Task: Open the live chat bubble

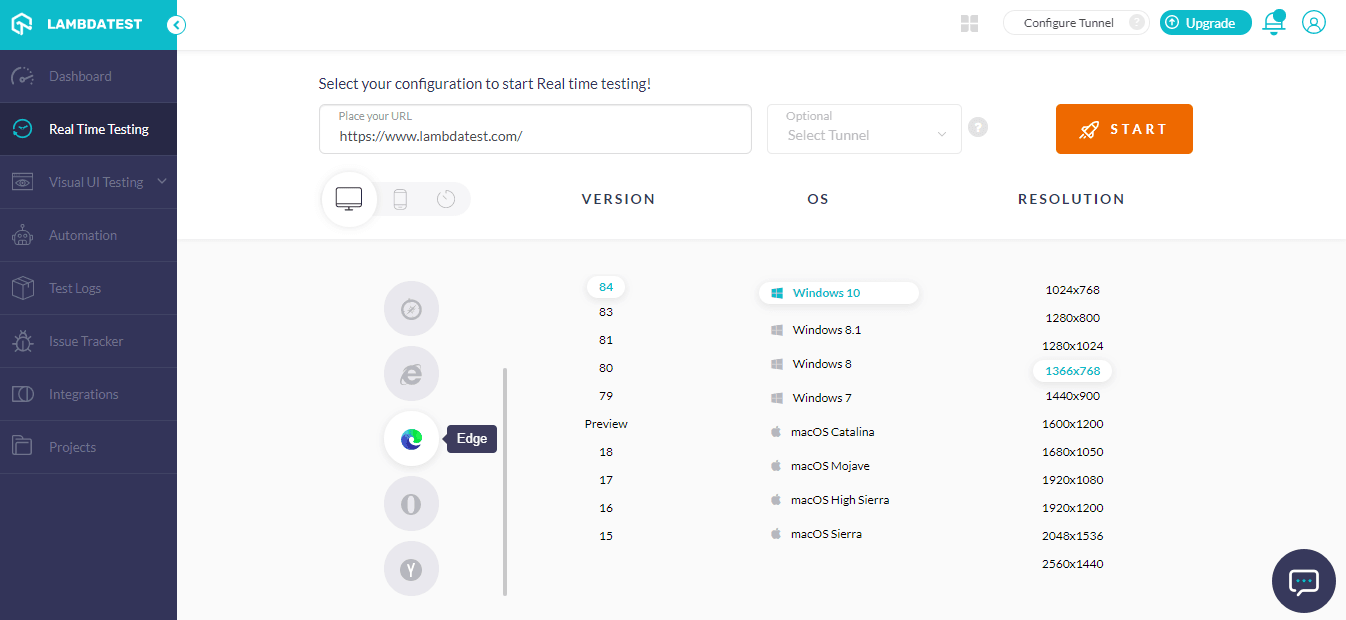Action: [1303, 581]
